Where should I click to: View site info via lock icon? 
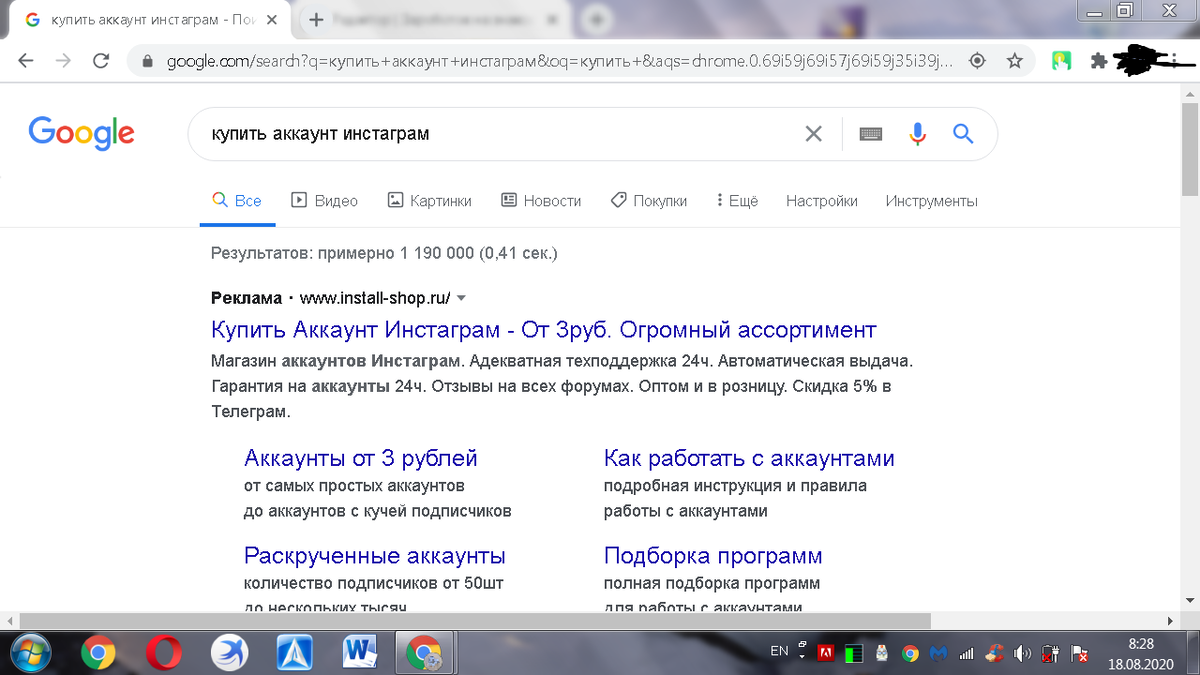pos(149,61)
